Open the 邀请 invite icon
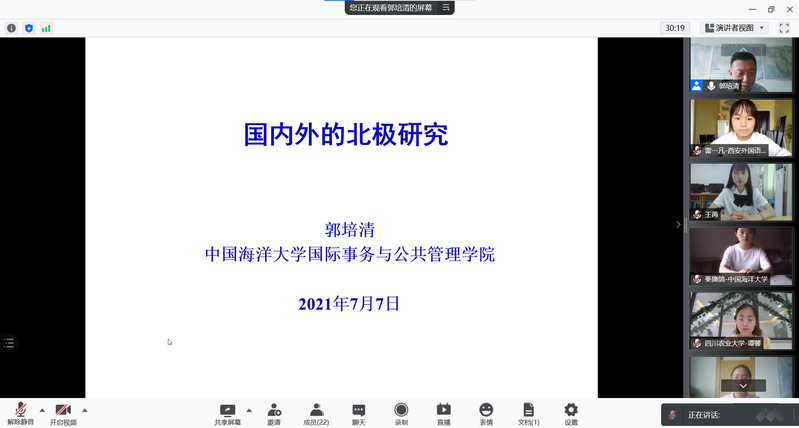The image size is (799, 428). tap(274, 411)
